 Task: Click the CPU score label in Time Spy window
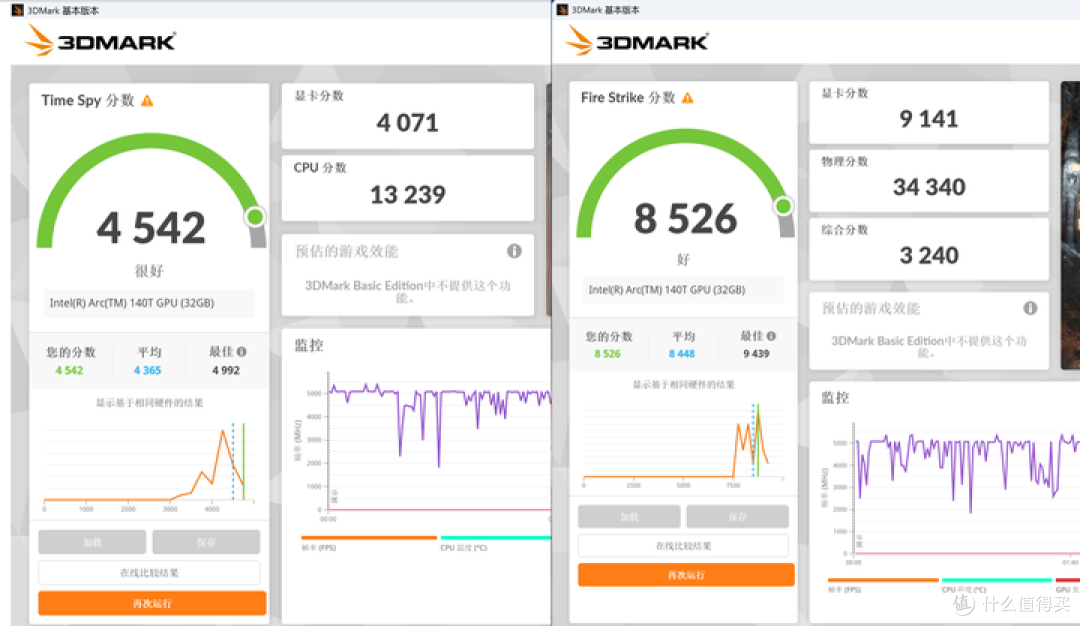pyautogui.click(x=320, y=167)
